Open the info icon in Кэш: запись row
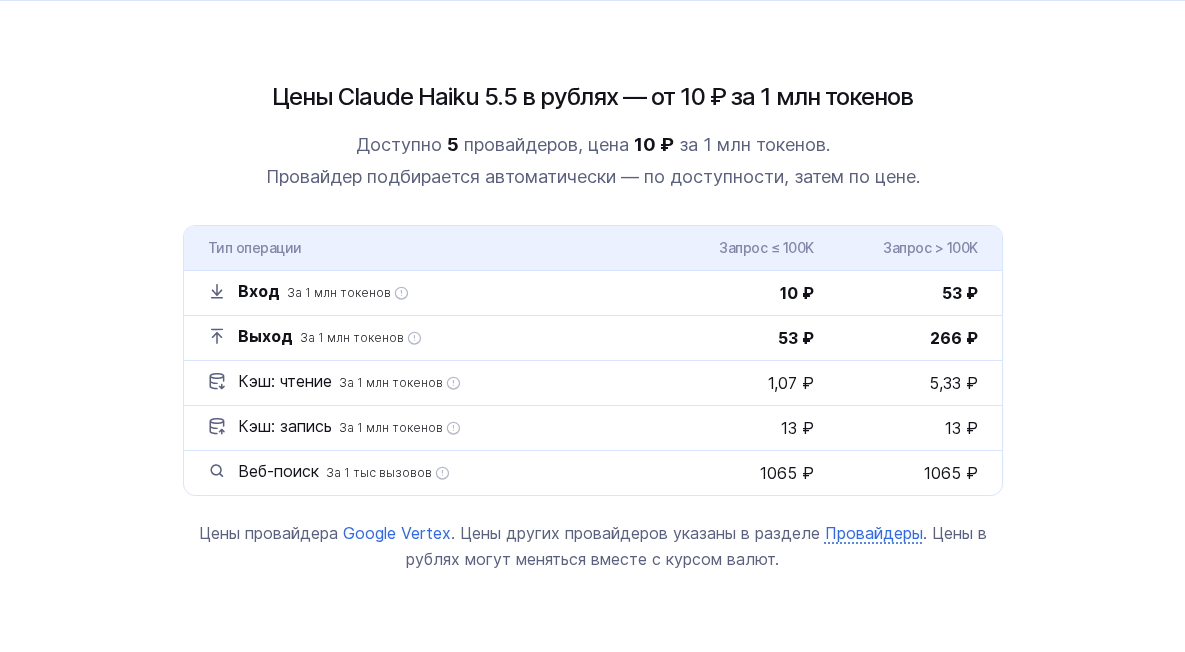 453,428
